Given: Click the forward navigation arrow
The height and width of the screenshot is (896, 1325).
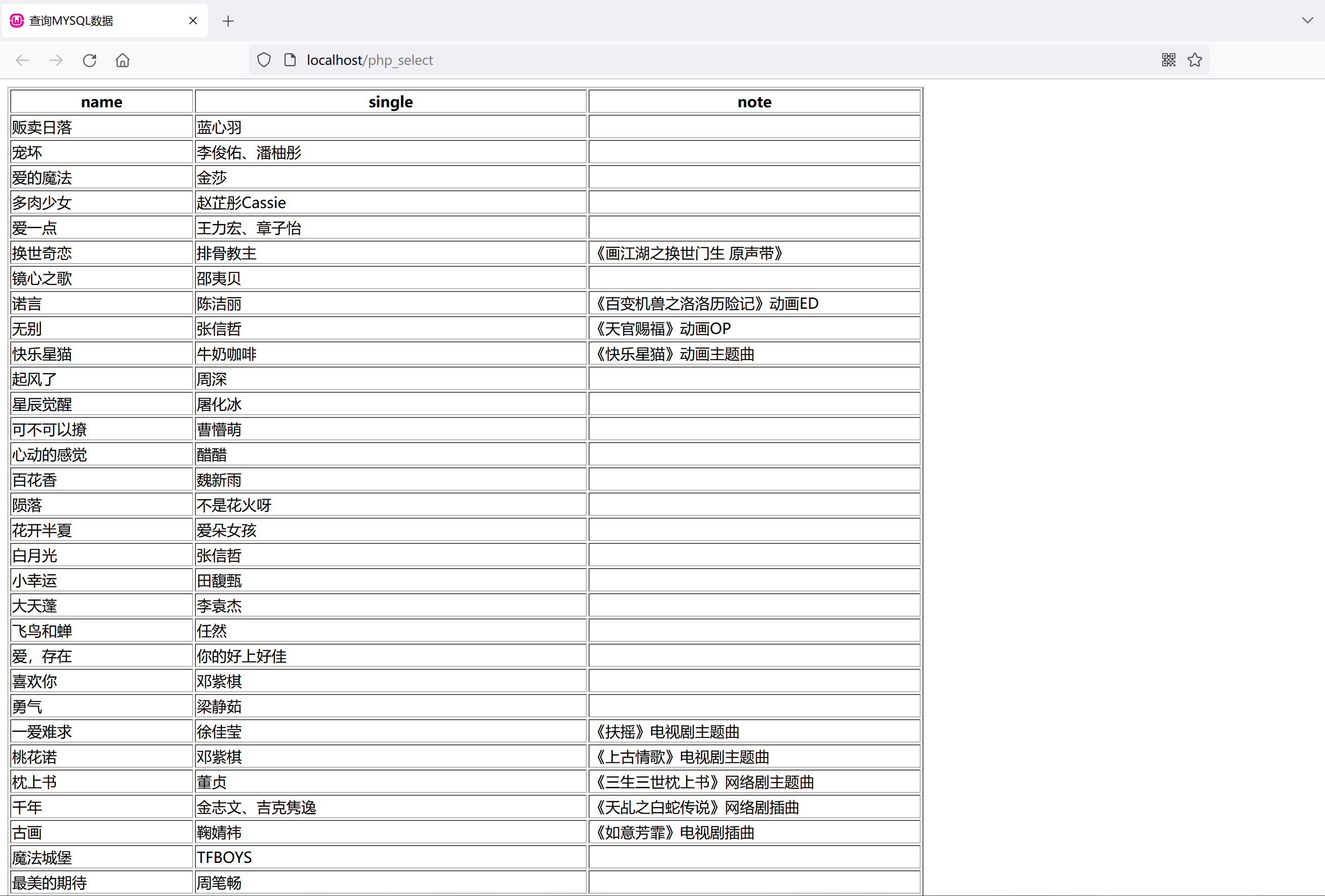Looking at the screenshot, I should pos(56,61).
